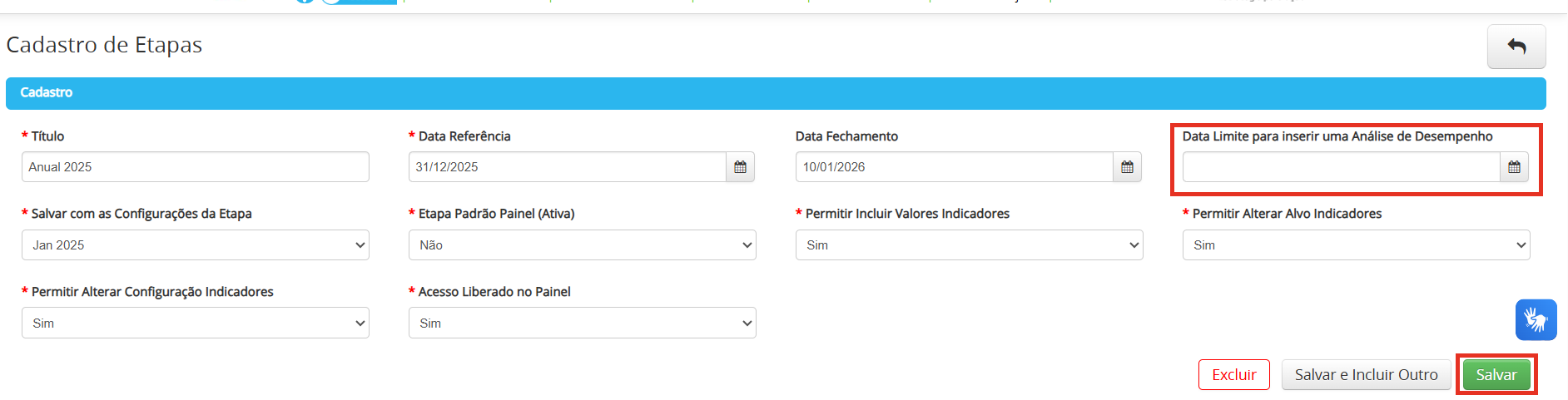Open Permitir Alterar Alvo Indicadores dropdown

(x=1357, y=245)
